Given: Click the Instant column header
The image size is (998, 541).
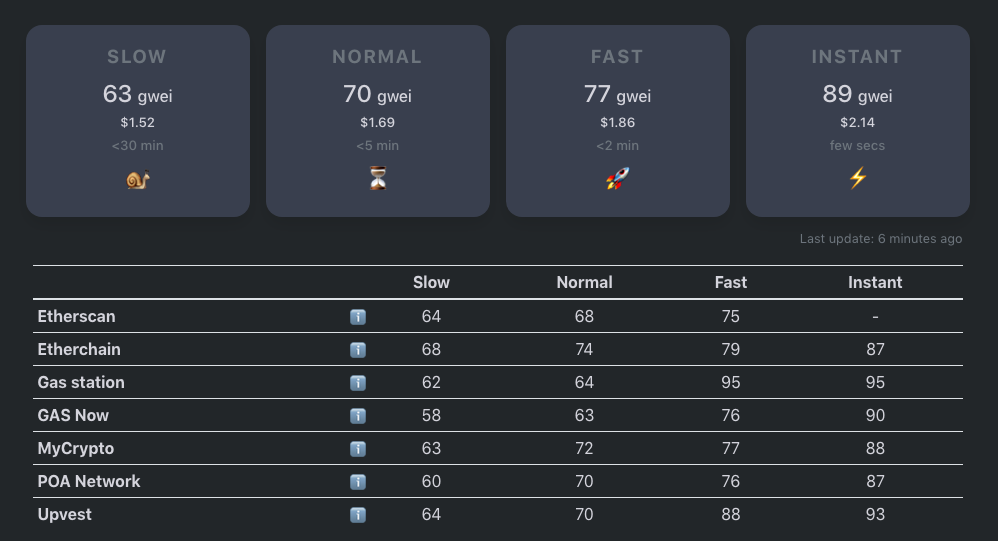Looking at the screenshot, I should (875, 283).
